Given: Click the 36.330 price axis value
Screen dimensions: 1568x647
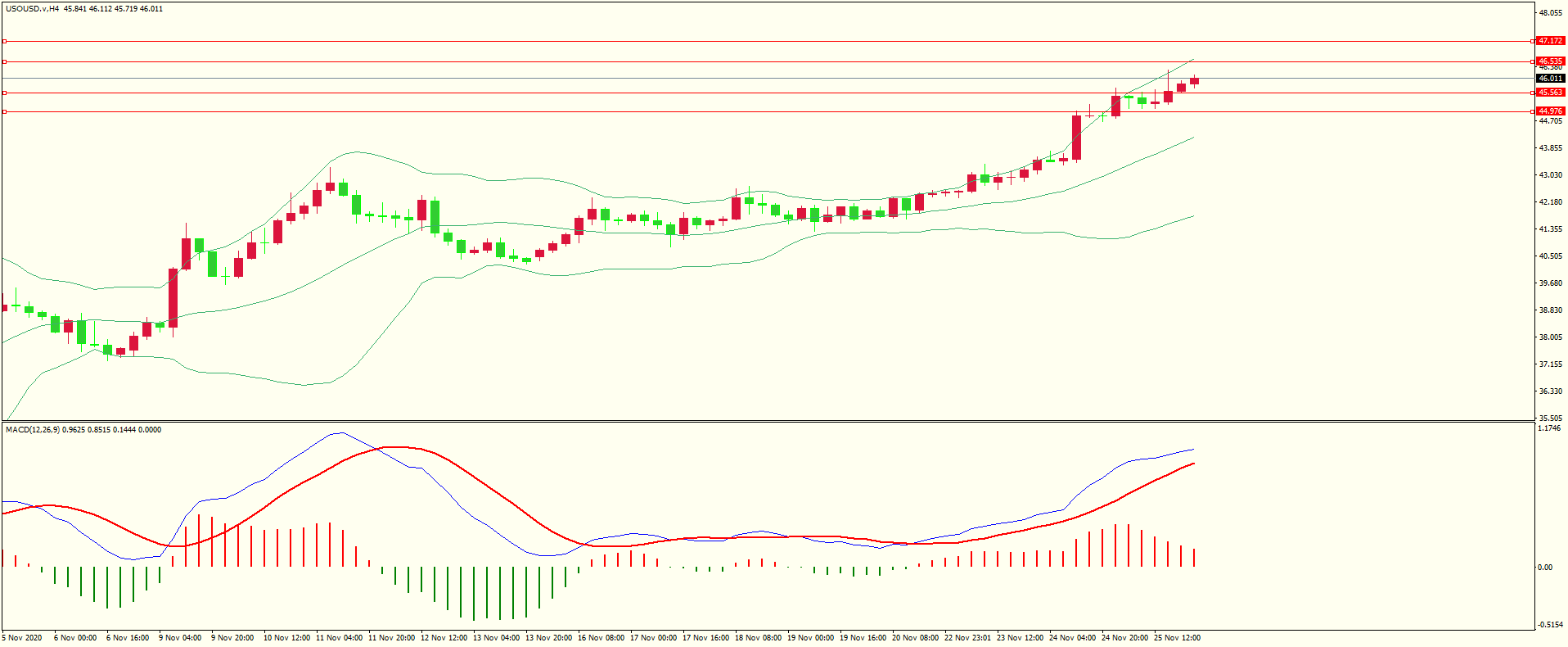Looking at the screenshot, I should 1550,391.
